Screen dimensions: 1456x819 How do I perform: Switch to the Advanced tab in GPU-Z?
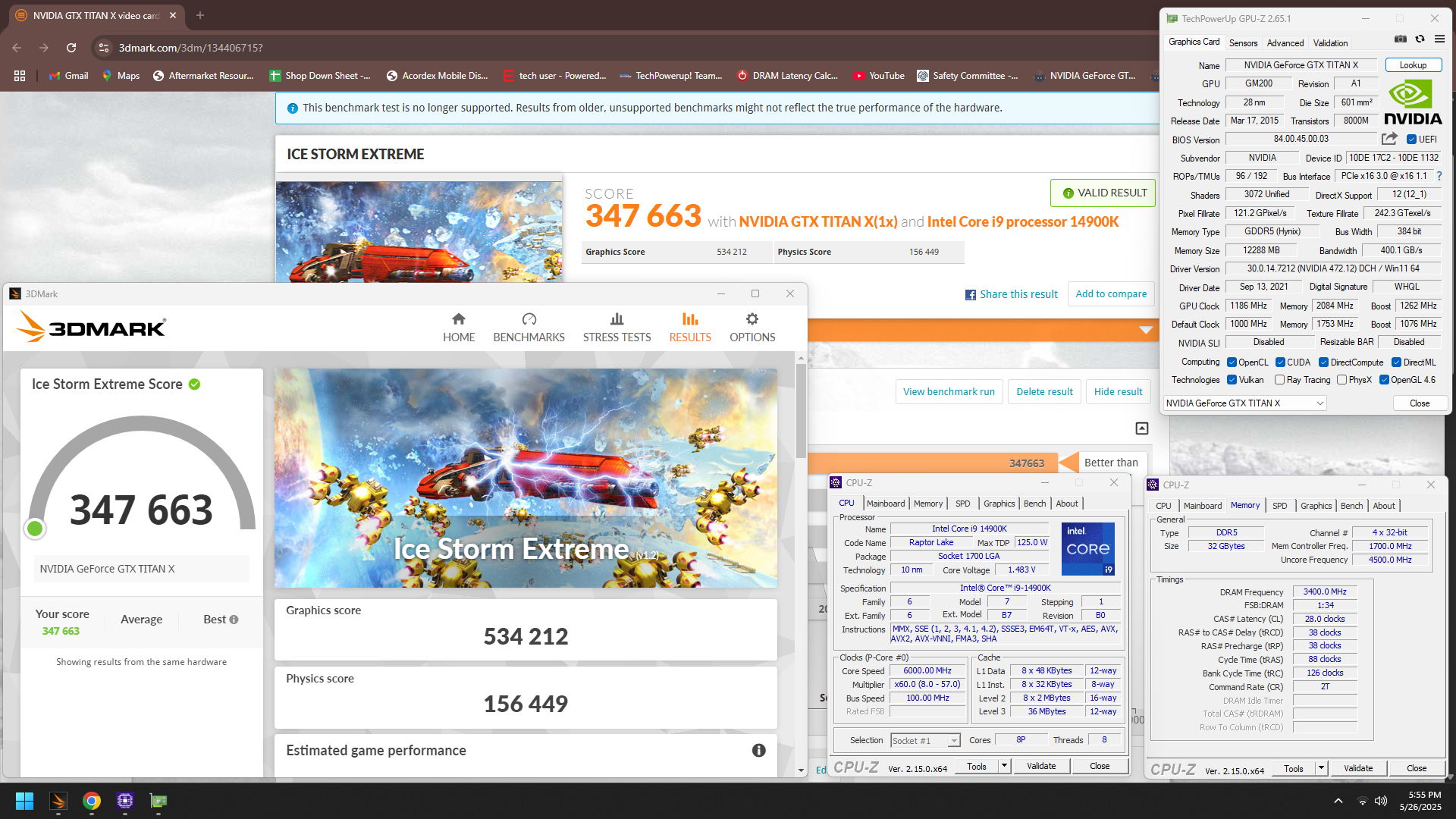[1285, 43]
